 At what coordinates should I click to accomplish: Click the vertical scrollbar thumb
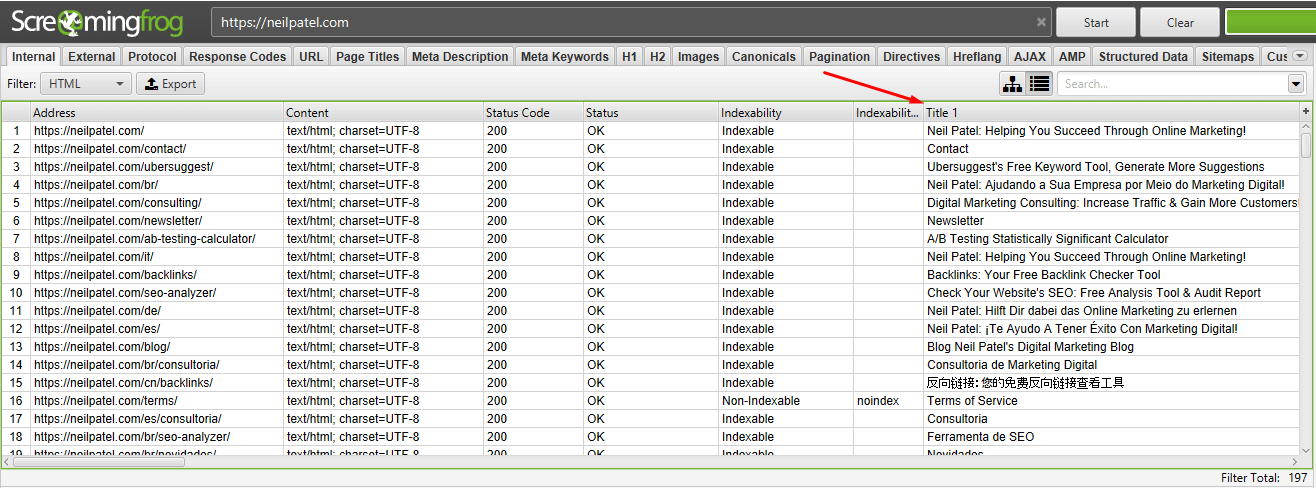(1306, 146)
